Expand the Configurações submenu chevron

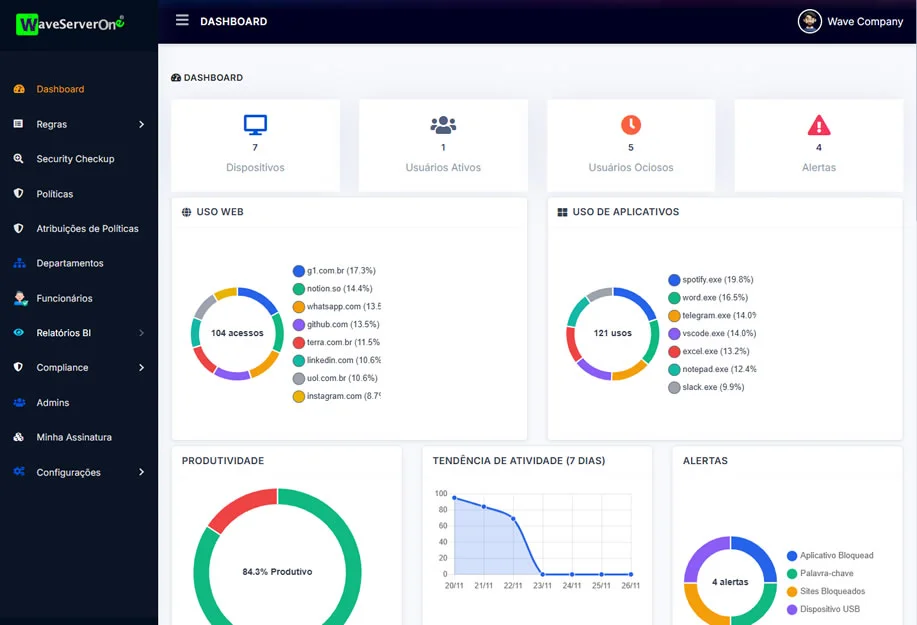click(x=141, y=472)
